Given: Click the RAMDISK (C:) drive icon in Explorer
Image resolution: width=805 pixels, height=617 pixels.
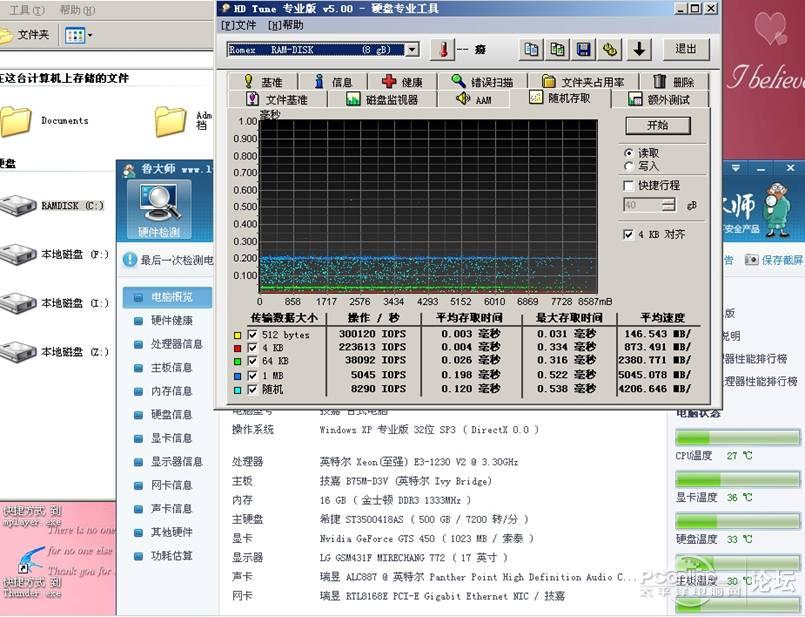Looking at the screenshot, I should point(18,205).
